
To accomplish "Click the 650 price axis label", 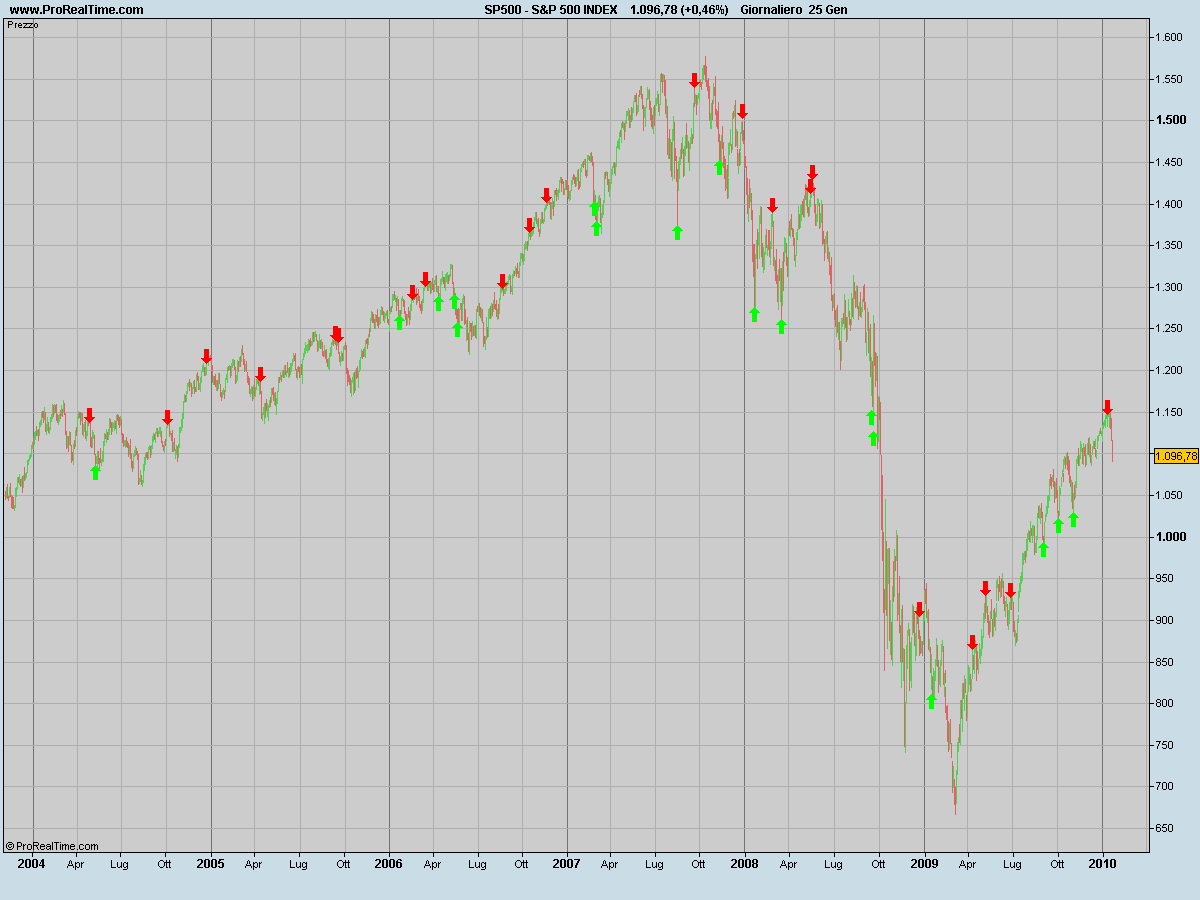I will click(x=1165, y=828).
